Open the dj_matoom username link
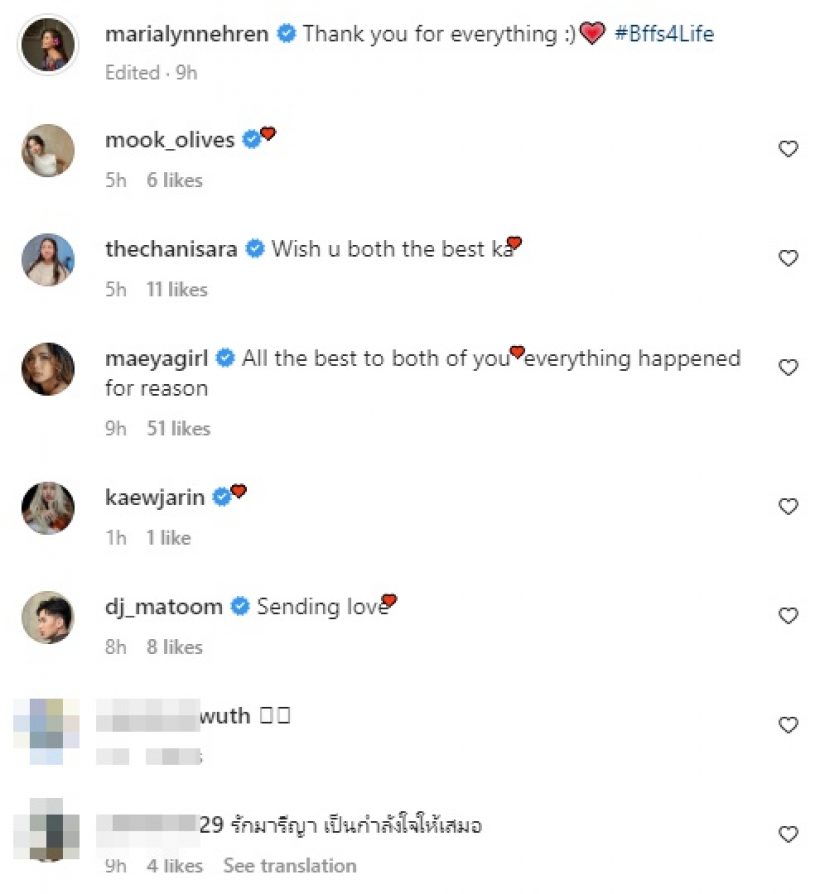The width and height of the screenshot is (820, 894). click(164, 606)
